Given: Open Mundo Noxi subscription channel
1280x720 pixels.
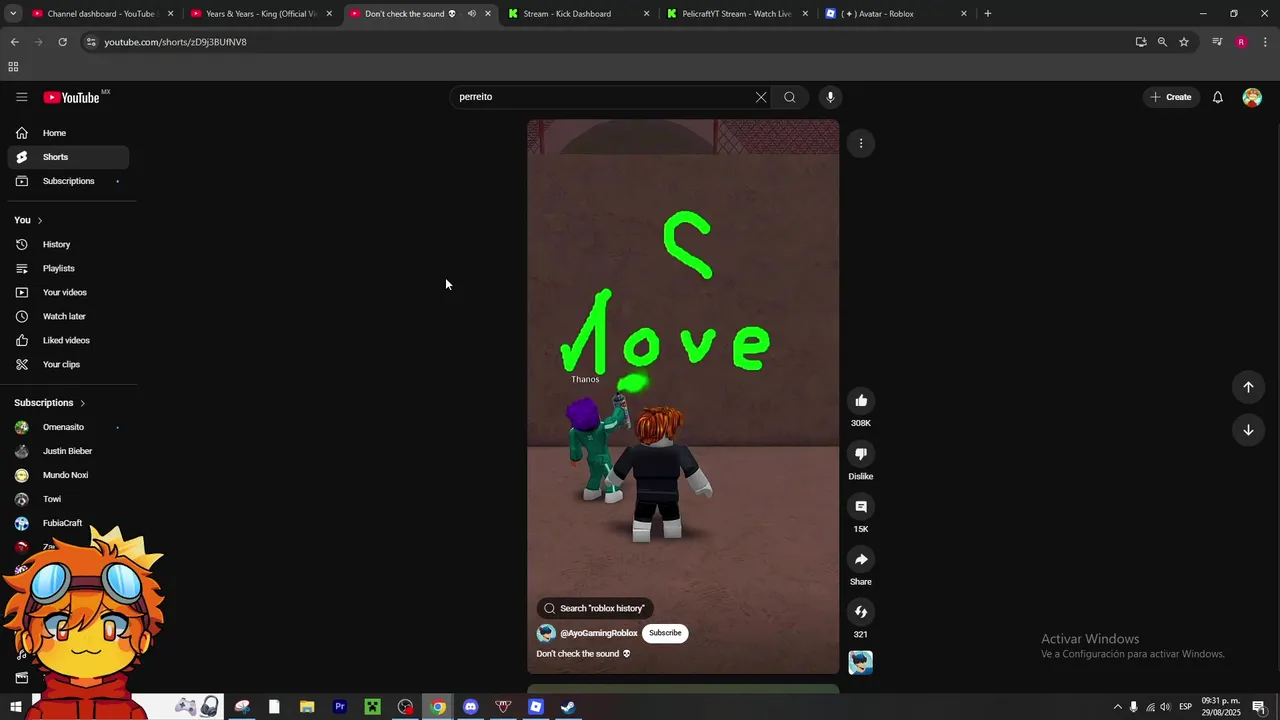Looking at the screenshot, I should tap(68, 475).
